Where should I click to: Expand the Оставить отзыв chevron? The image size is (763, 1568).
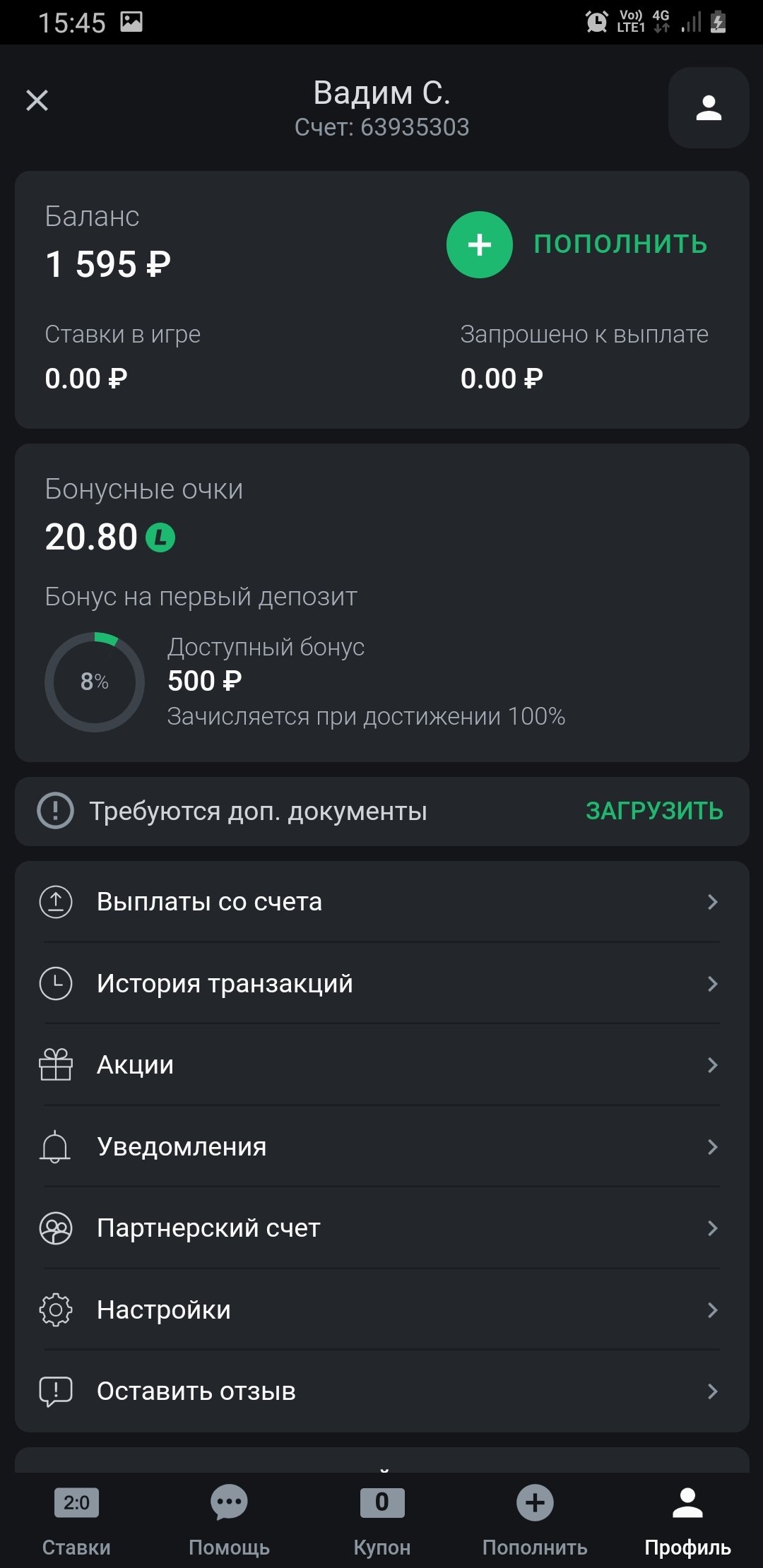712,1391
